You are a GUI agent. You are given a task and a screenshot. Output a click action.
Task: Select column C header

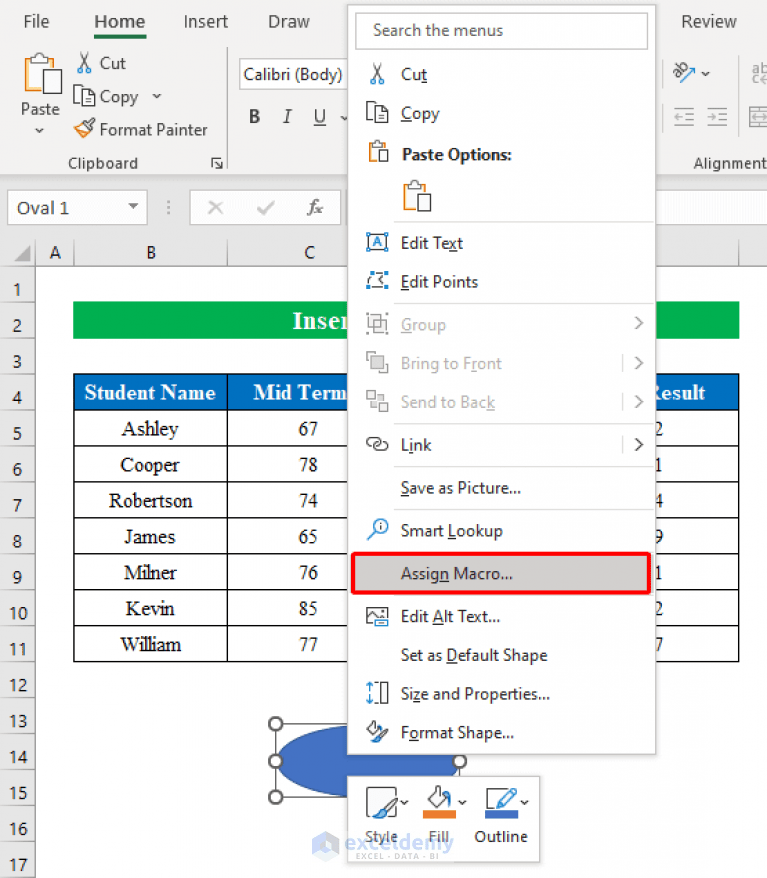tap(287, 253)
